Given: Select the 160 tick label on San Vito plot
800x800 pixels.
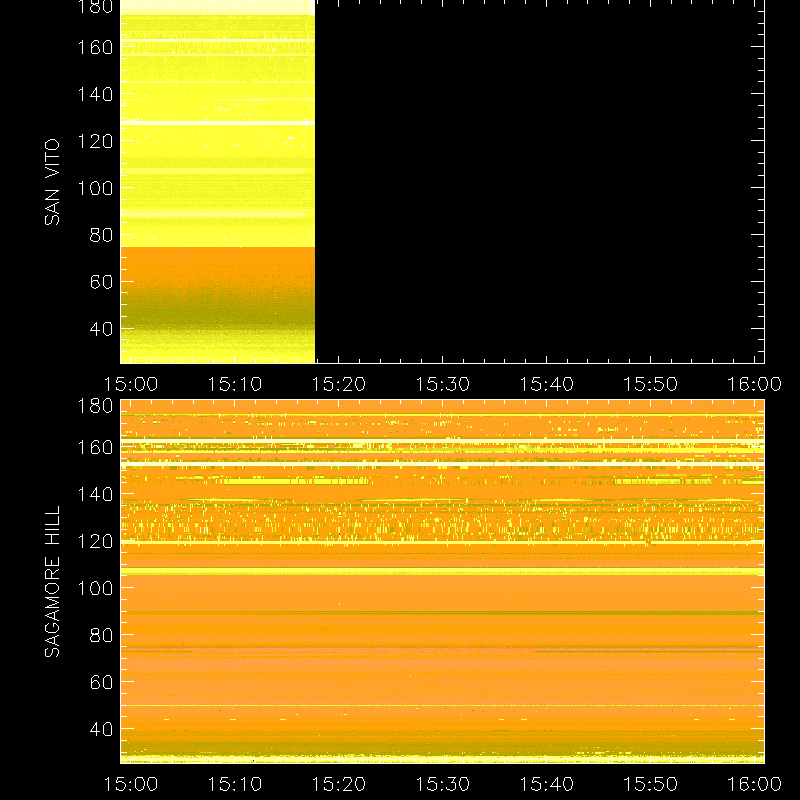Looking at the screenshot, I should click(95, 47).
